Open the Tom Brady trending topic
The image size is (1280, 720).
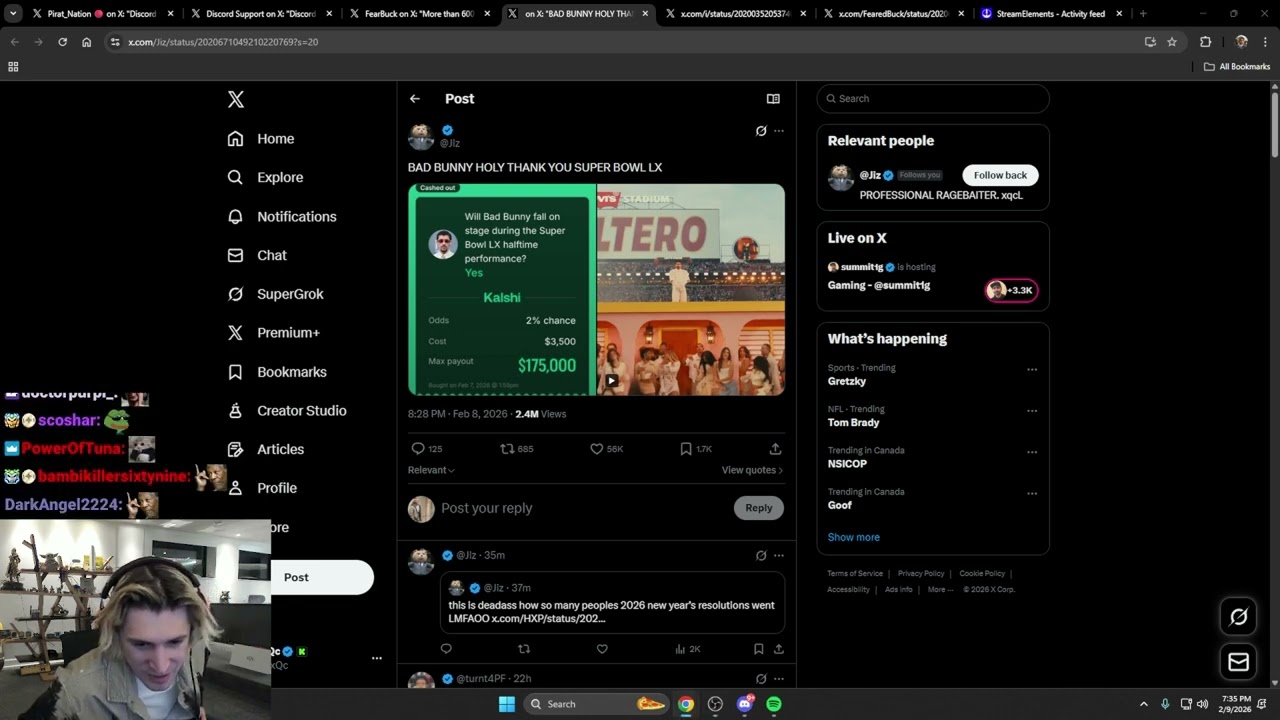tap(853, 423)
